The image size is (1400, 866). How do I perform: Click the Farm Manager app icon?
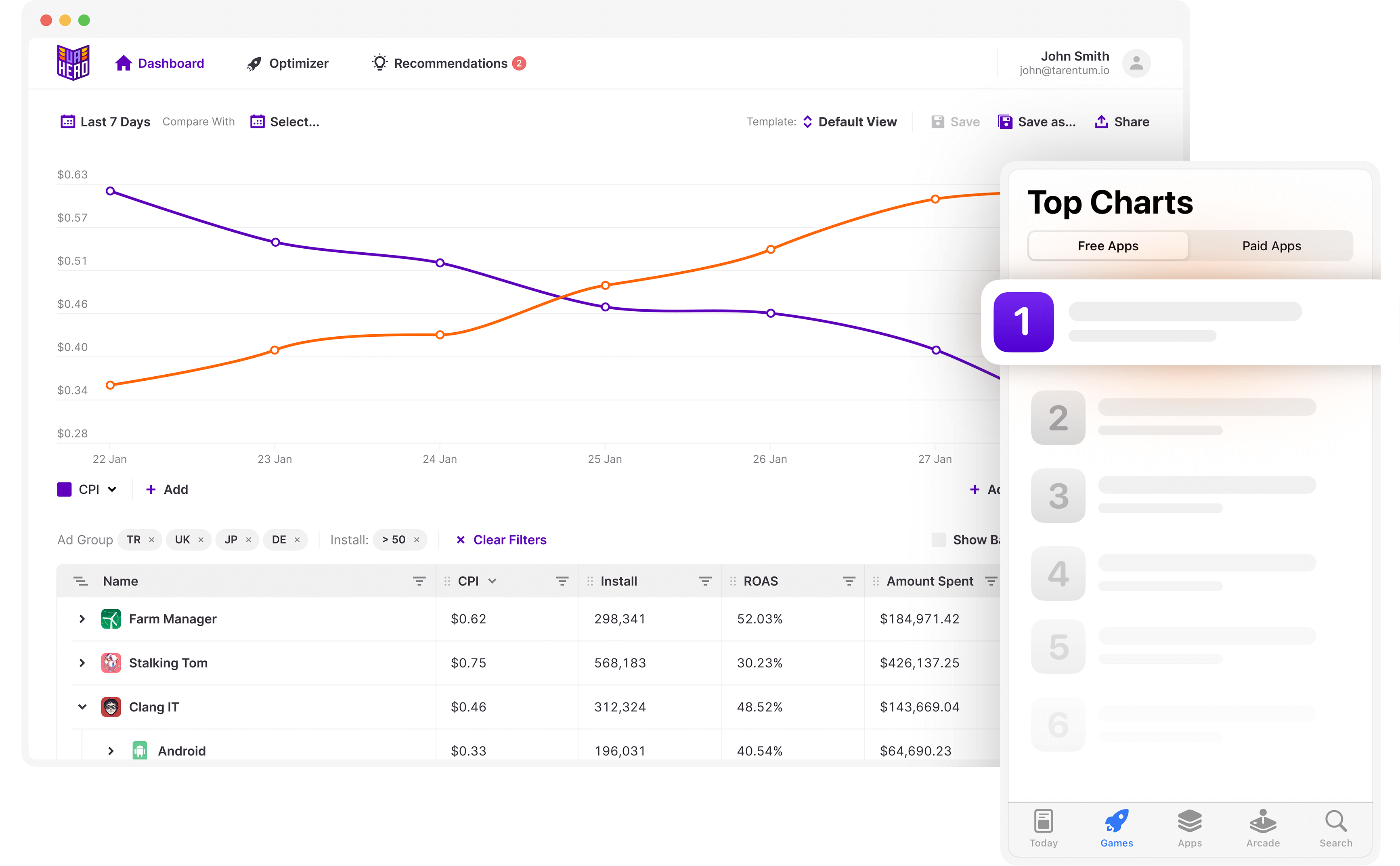point(111,619)
